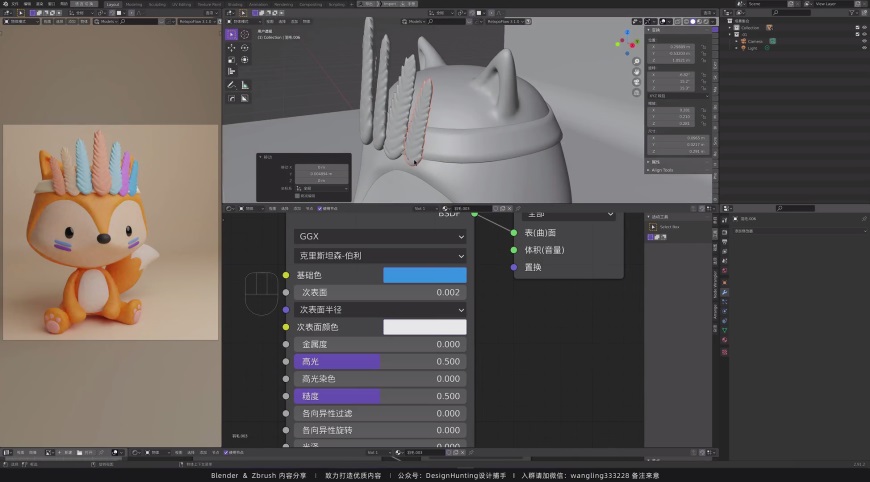The width and height of the screenshot is (870, 482).
Task: Open the Output properties printer tab icon
Action: coord(725,242)
